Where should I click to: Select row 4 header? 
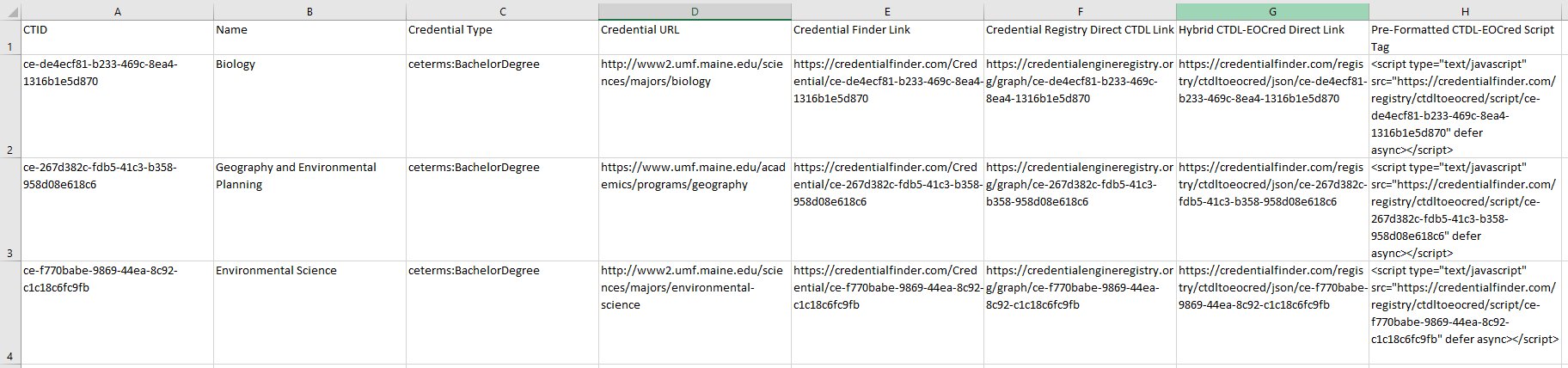click(10, 313)
